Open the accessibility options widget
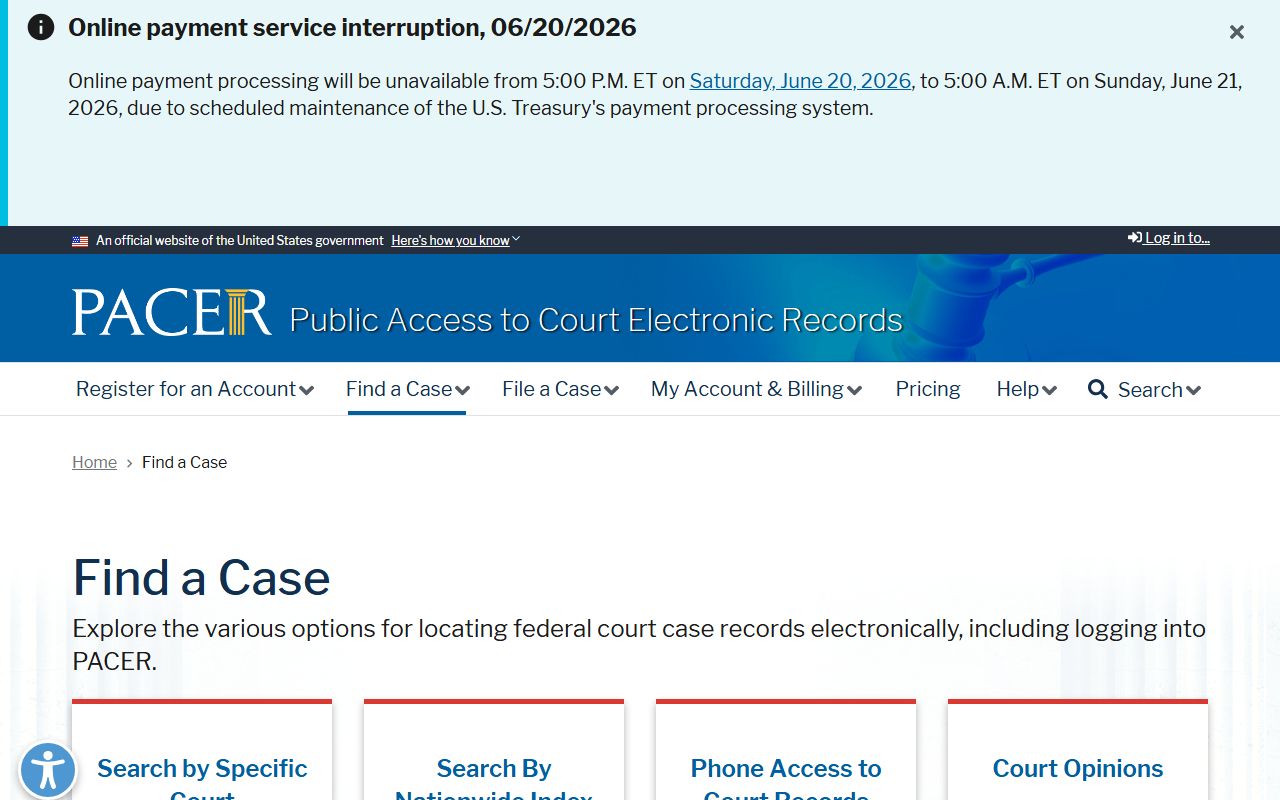Screen dimensions: 1280x800 [x=48, y=771]
